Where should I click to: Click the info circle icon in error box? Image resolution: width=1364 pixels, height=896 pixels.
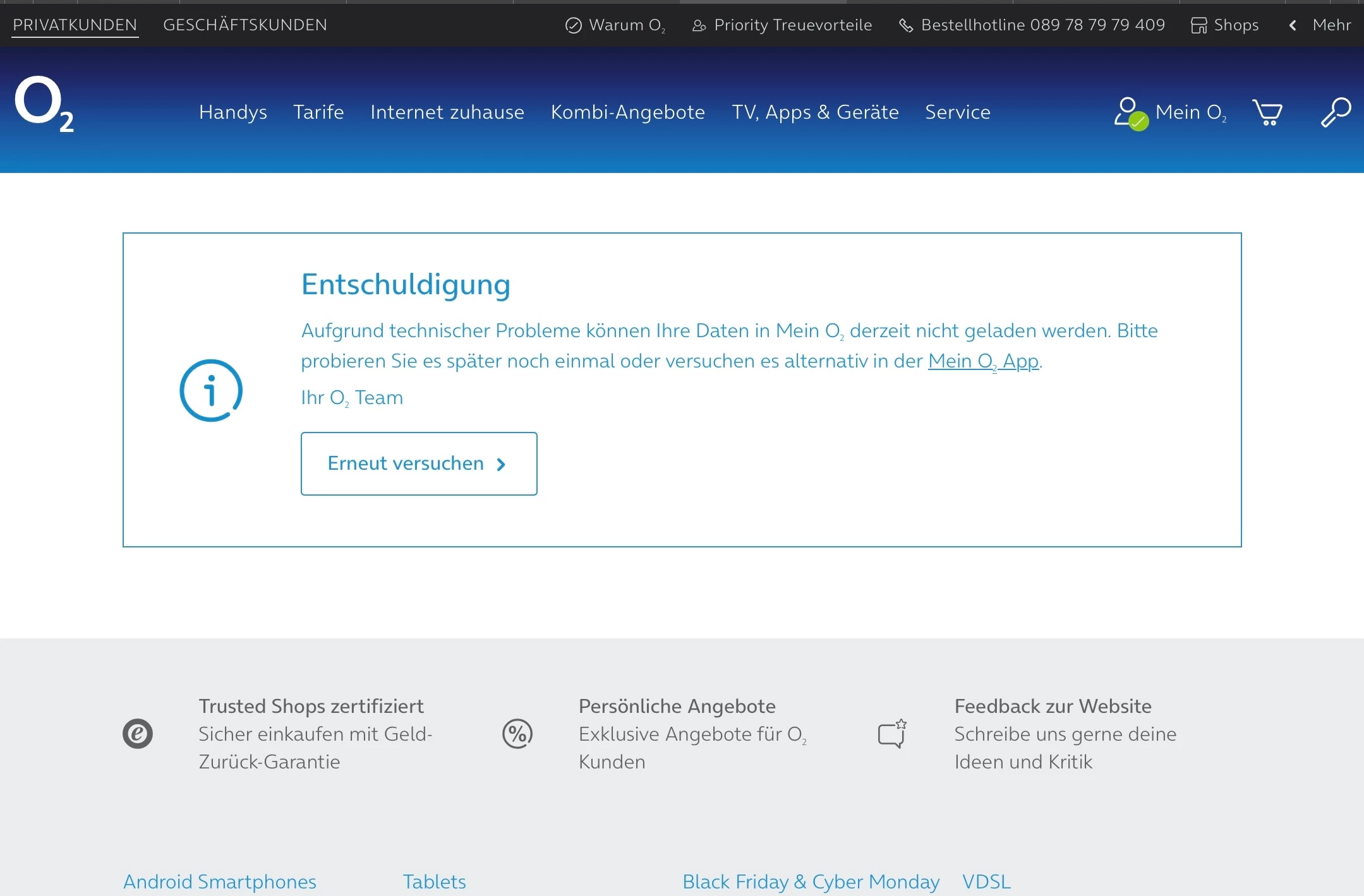pyautogui.click(x=211, y=390)
